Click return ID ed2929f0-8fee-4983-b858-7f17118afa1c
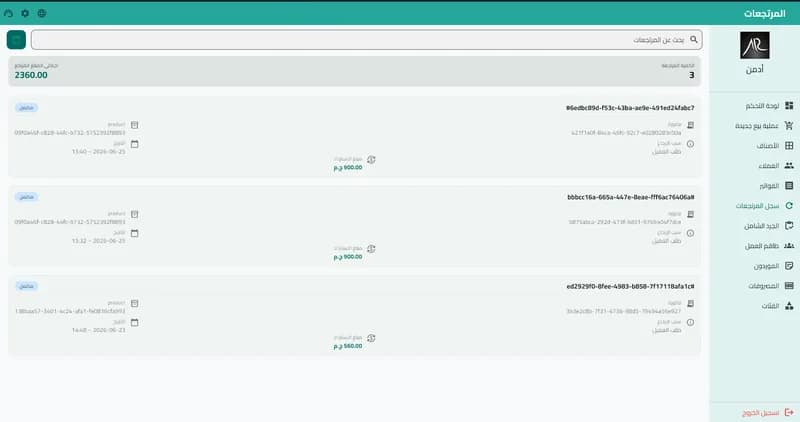Screen dimensions: 800x422 click(x=630, y=286)
